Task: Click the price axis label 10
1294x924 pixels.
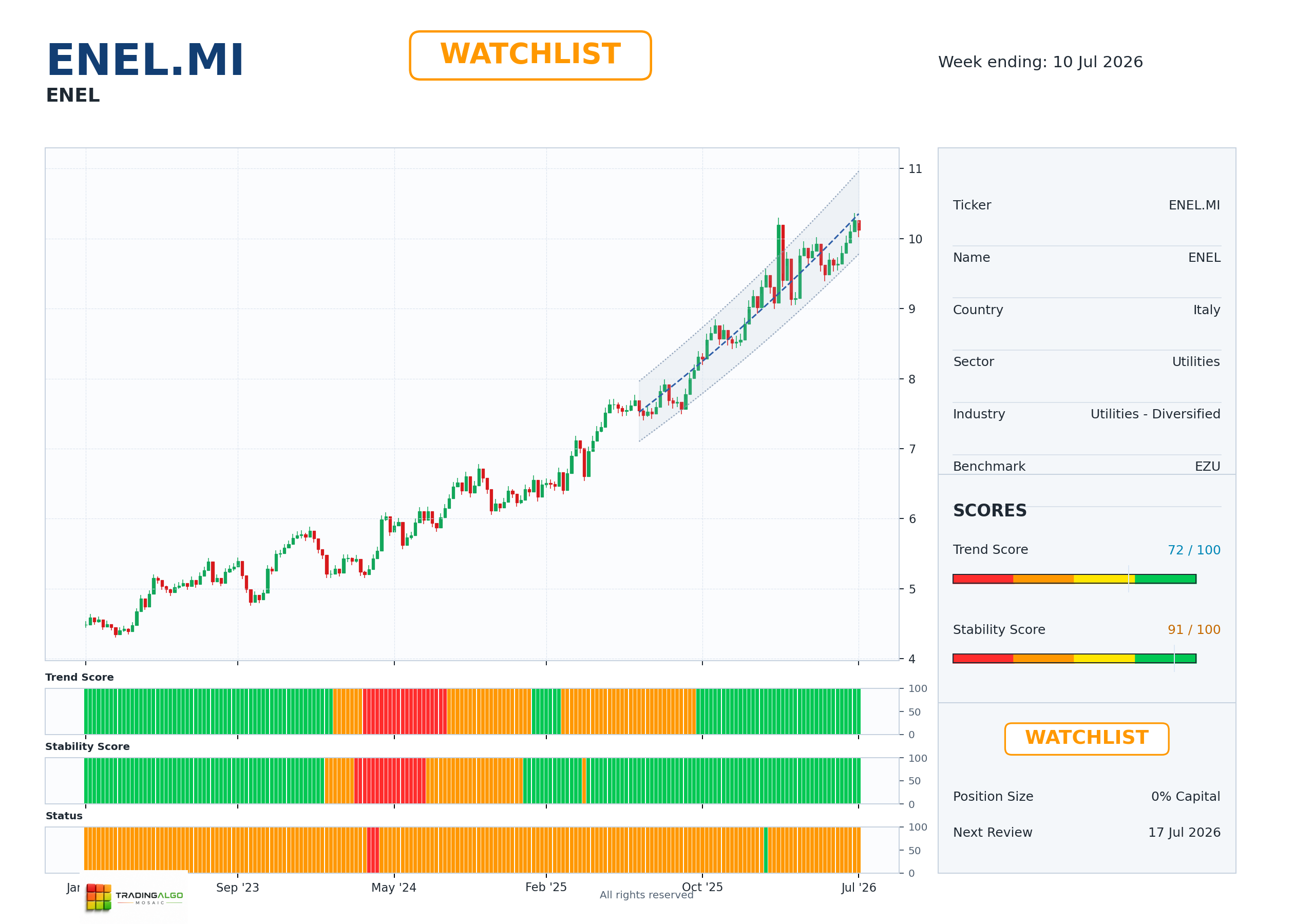Action: click(915, 239)
